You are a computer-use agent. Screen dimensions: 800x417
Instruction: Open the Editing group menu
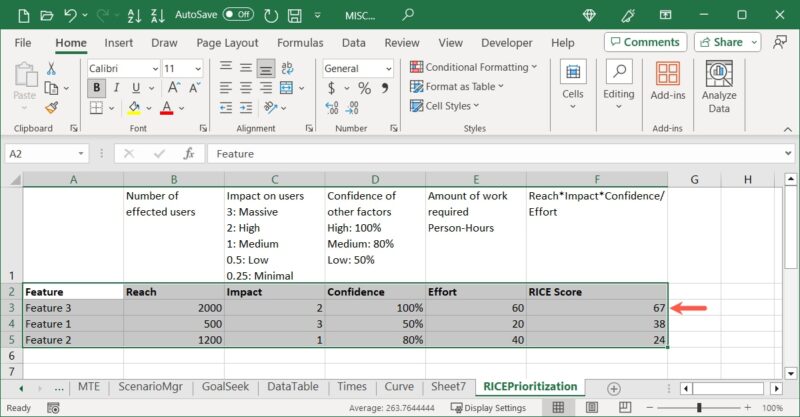(619, 85)
